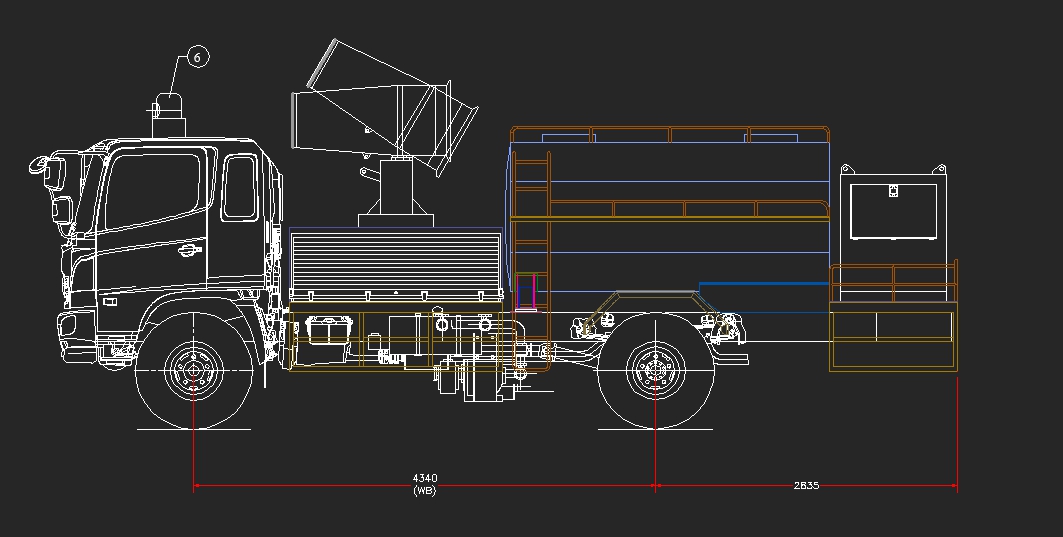
Task: Click the red arrowhead between the two dimensions
Action: point(655,487)
